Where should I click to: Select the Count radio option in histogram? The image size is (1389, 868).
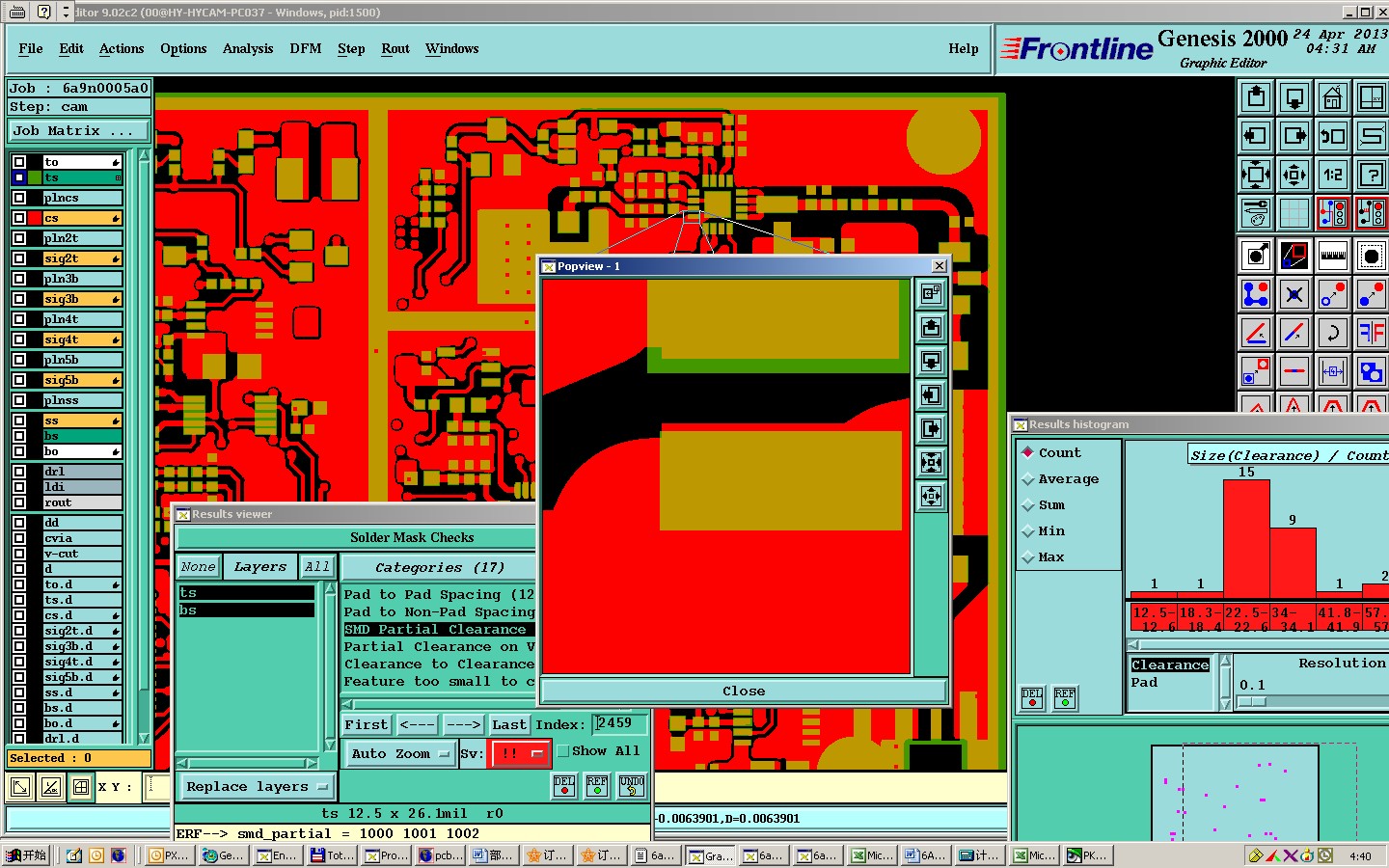click(1028, 452)
